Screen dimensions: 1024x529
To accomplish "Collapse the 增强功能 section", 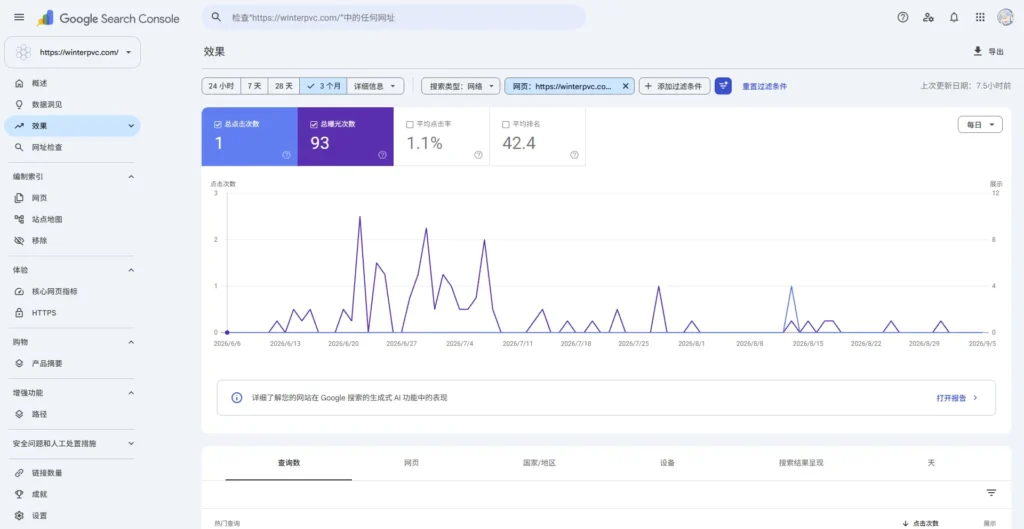I will [131, 393].
